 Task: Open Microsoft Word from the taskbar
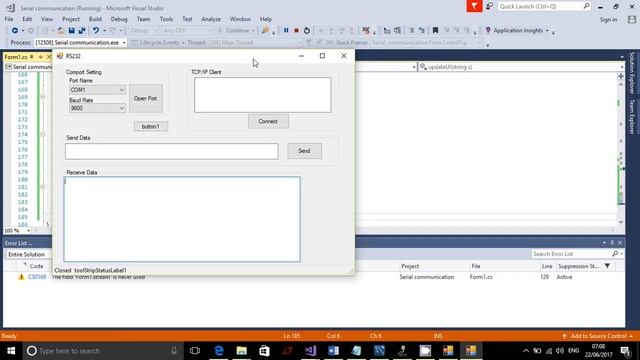point(333,351)
